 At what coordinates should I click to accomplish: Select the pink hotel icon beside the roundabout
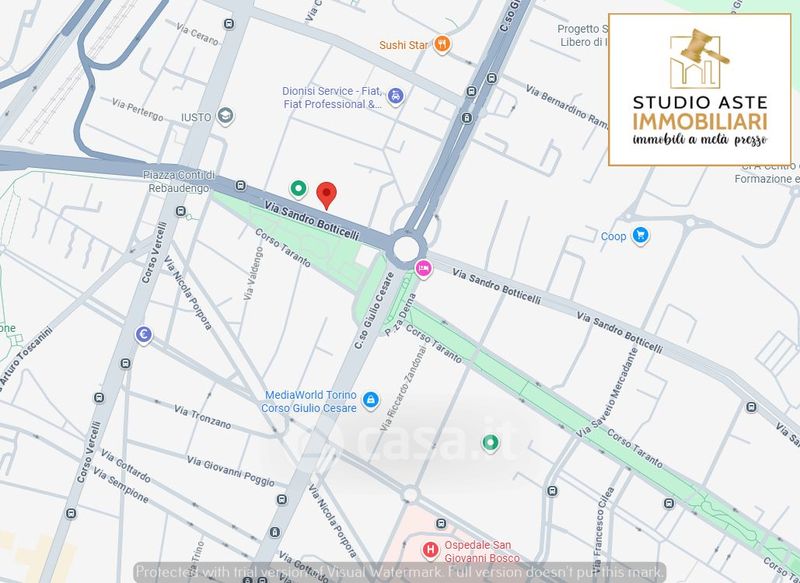click(x=423, y=268)
